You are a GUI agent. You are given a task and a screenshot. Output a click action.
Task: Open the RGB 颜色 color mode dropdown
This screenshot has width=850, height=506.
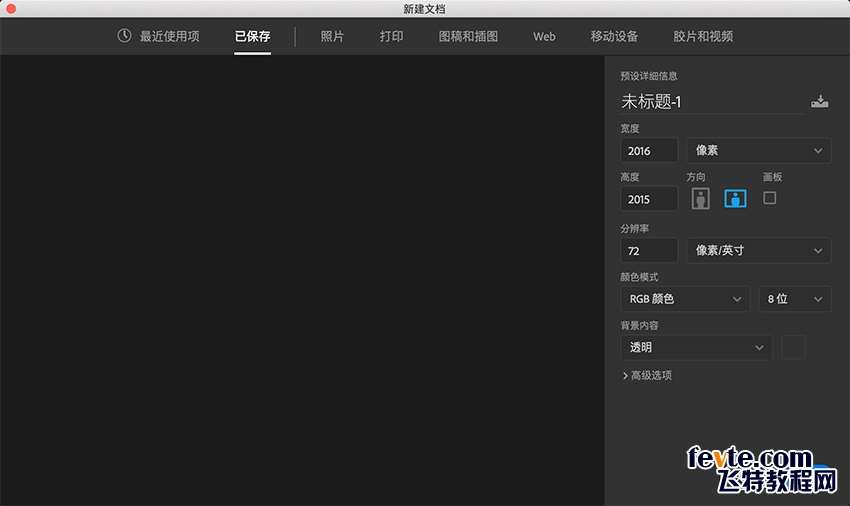684,299
